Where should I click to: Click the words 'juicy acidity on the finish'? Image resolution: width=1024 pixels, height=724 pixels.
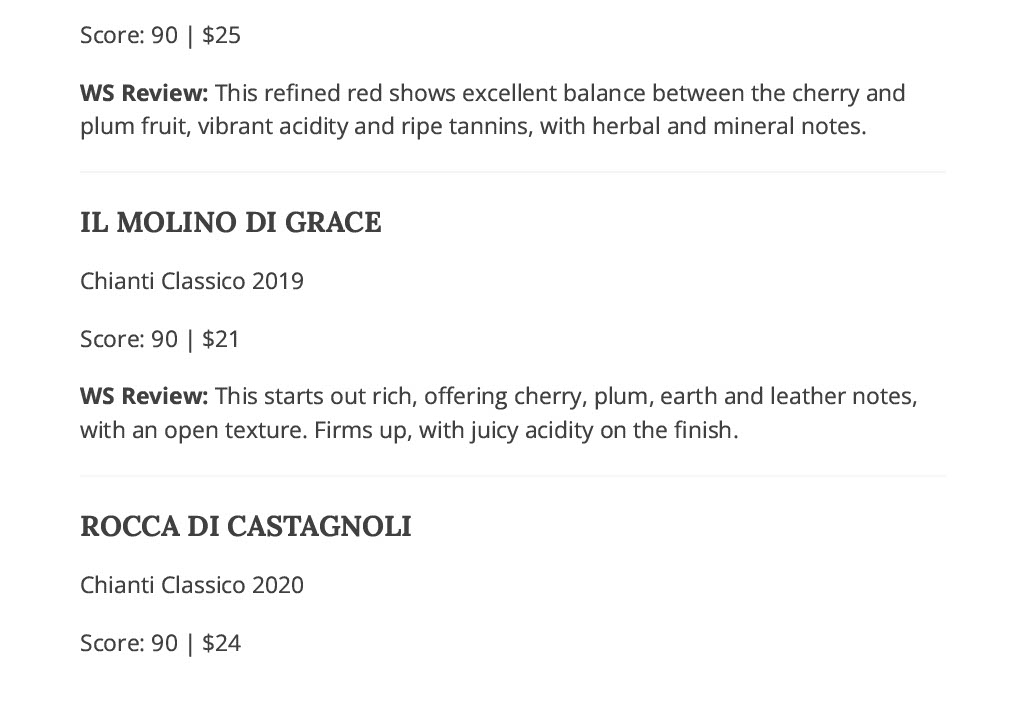tap(603, 430)
